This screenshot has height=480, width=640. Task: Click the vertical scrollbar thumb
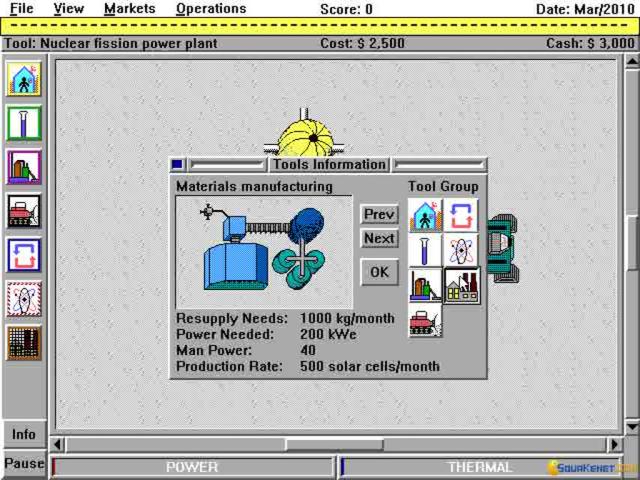(632, 242)
